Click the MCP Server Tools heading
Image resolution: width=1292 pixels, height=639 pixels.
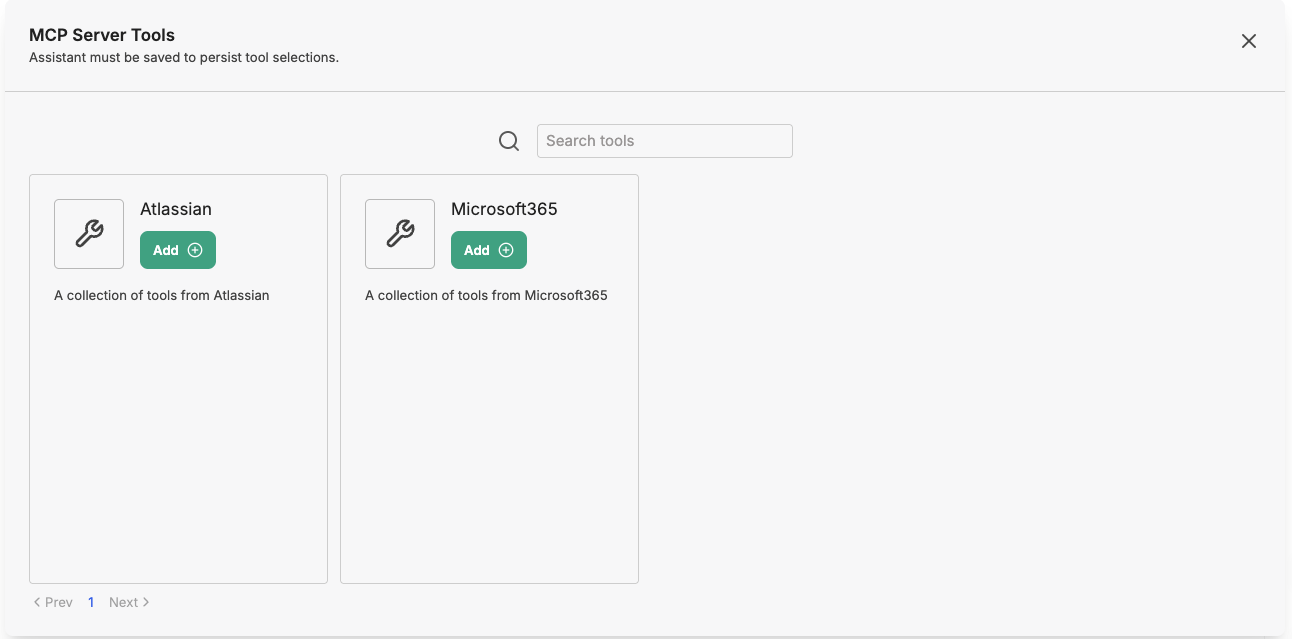(x=102, y=35)
